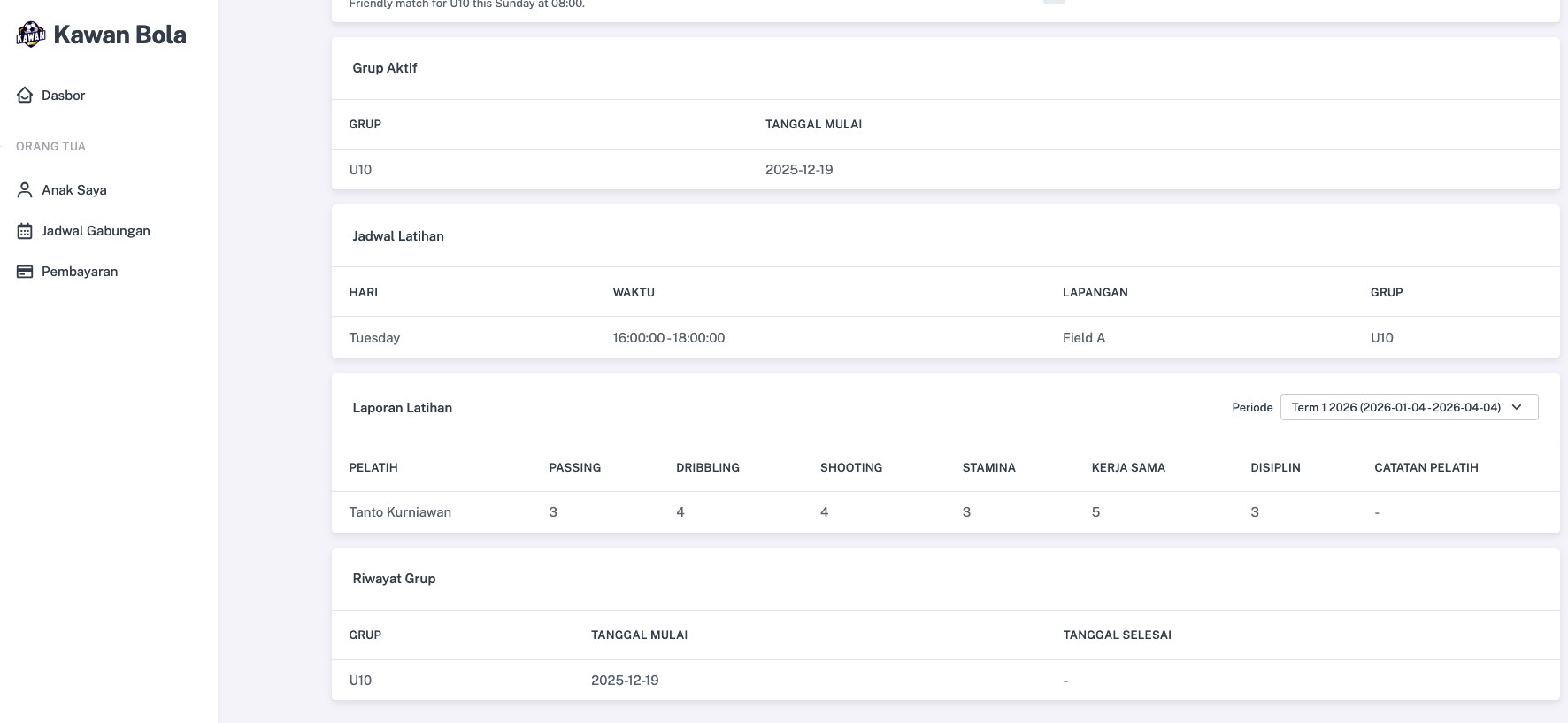Click the chevron arrow in Periode selector
This screenshot has width=1568, height=723.
[x=1517, y=407]
